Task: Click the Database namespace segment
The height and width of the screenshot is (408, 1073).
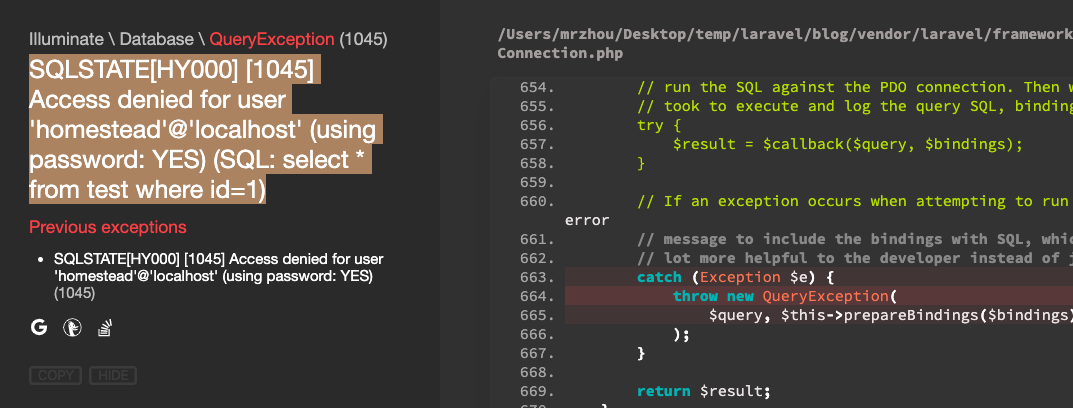Action: (158, 40)
